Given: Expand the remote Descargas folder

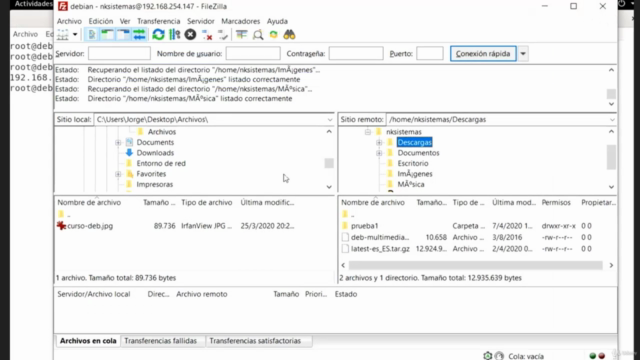Looking at the screenshot, I should click(379, 142).
